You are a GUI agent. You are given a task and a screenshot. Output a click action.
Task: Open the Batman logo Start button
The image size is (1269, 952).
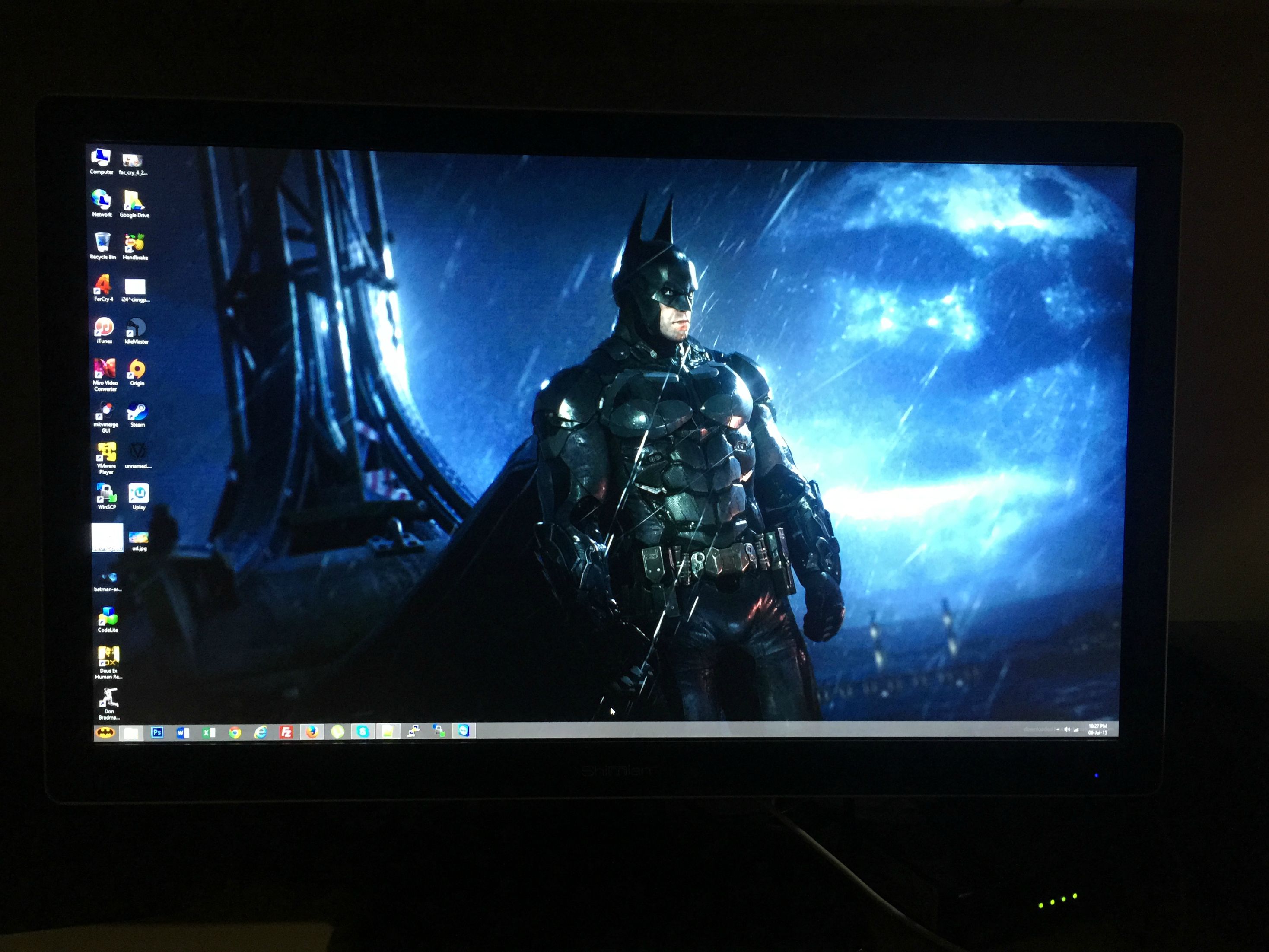(x=105, y=733)
